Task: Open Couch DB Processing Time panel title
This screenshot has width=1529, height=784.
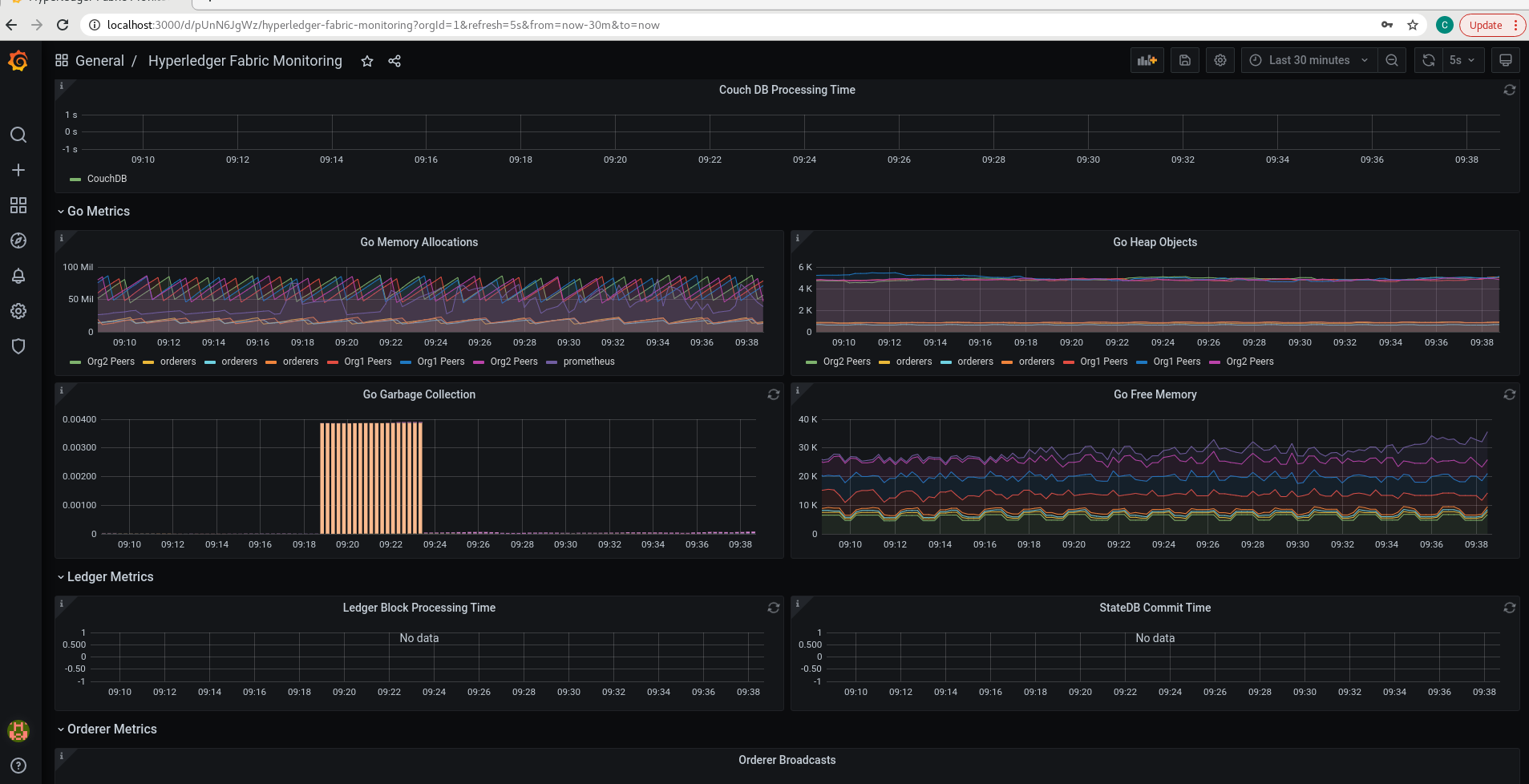Action: (787, 90)
